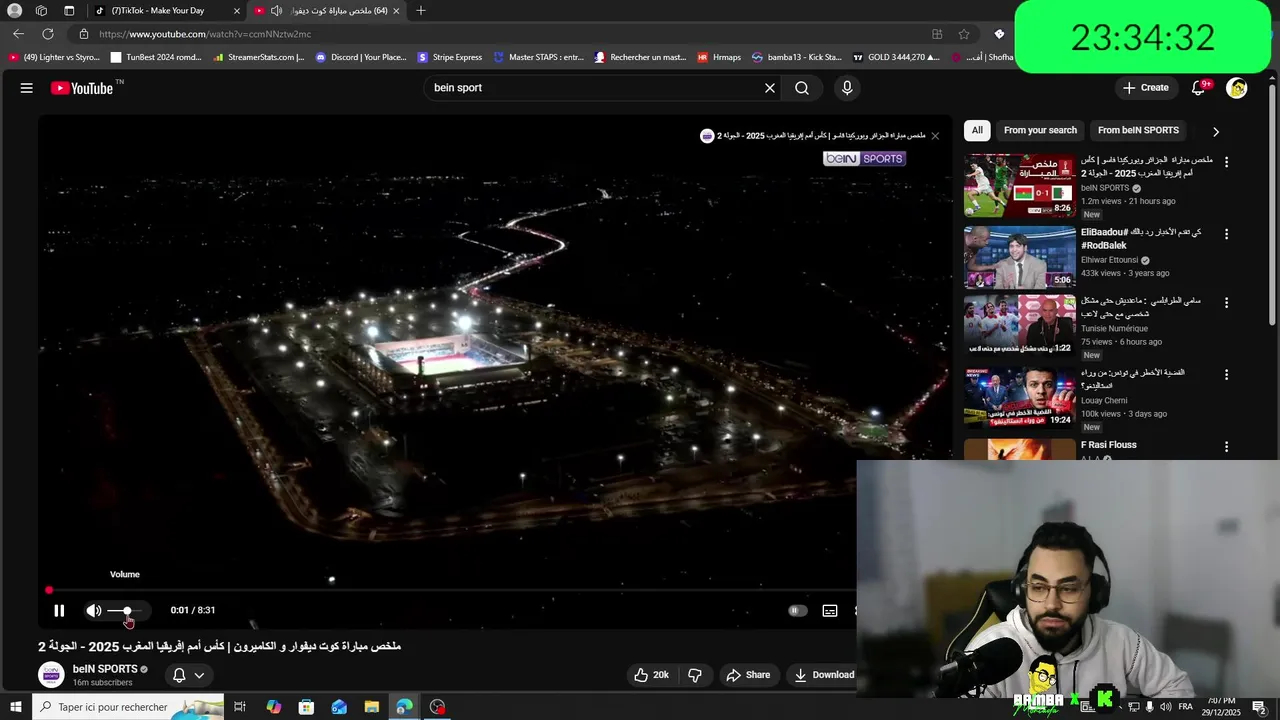The height and width of the screenshot is (720, 1280).
Task: Click the search magnifier button
Action: point(802,88)
